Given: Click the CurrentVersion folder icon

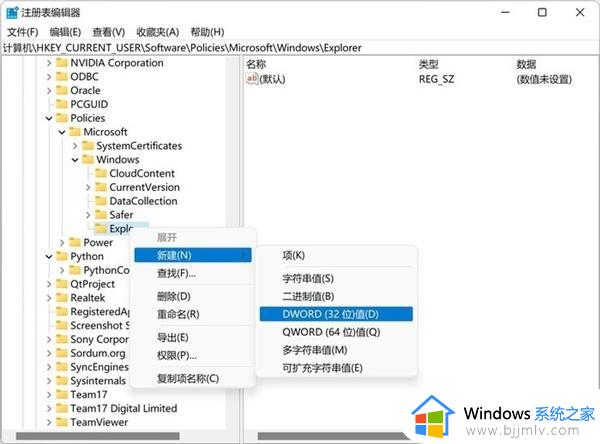Looking at the screenshot, I should point(101,187).
